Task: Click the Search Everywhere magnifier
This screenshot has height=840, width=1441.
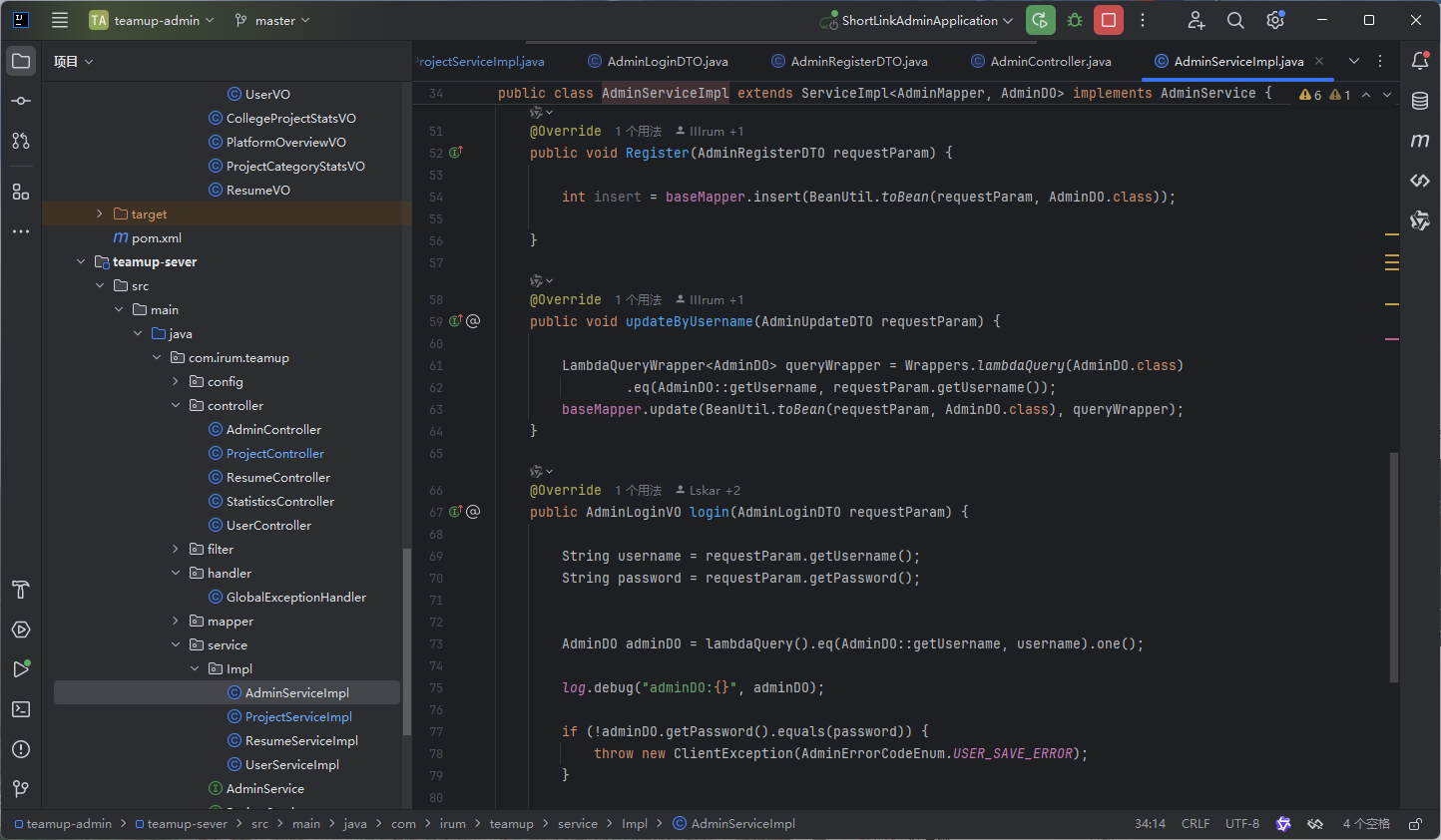Action: (x=1235, y=20)
